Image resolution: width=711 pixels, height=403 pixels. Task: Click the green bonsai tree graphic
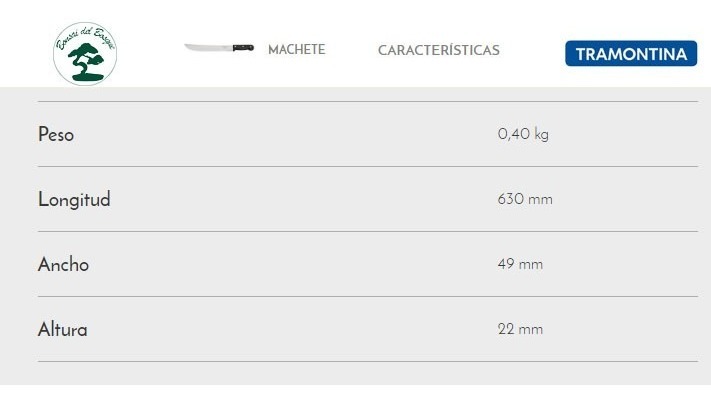tap(85, 60)
